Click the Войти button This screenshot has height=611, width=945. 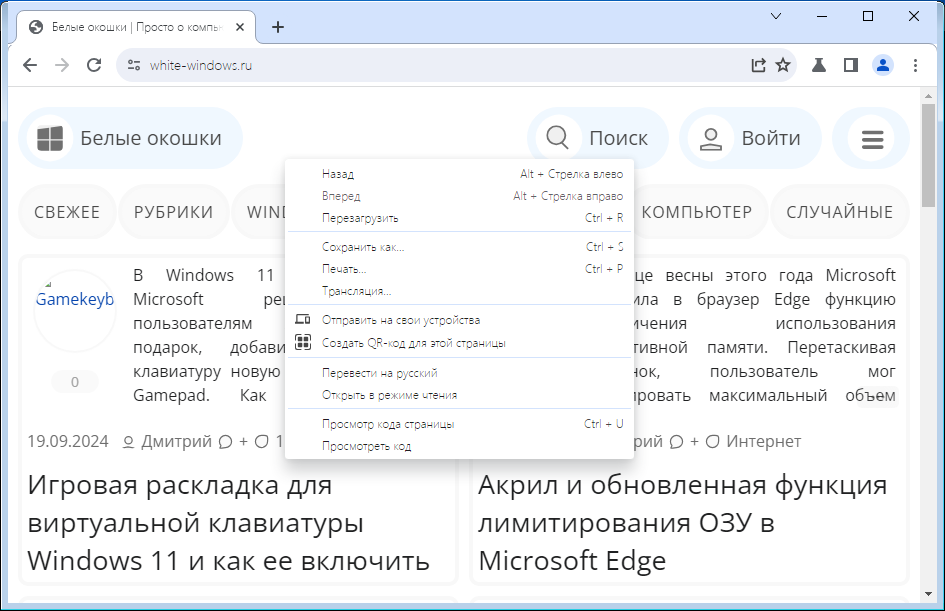750,138
